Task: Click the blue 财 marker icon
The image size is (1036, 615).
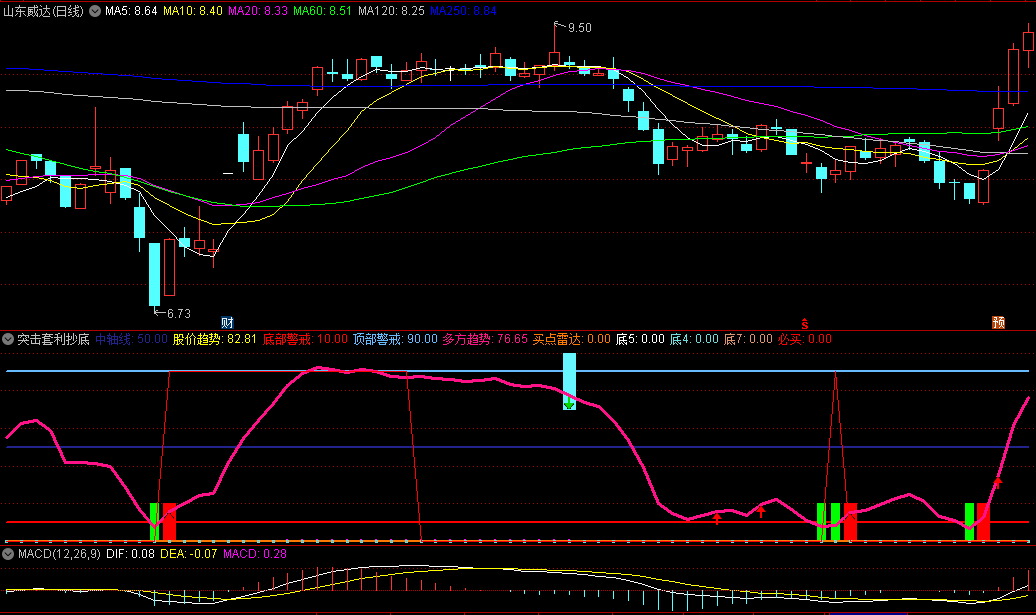Action: [227, 323]
